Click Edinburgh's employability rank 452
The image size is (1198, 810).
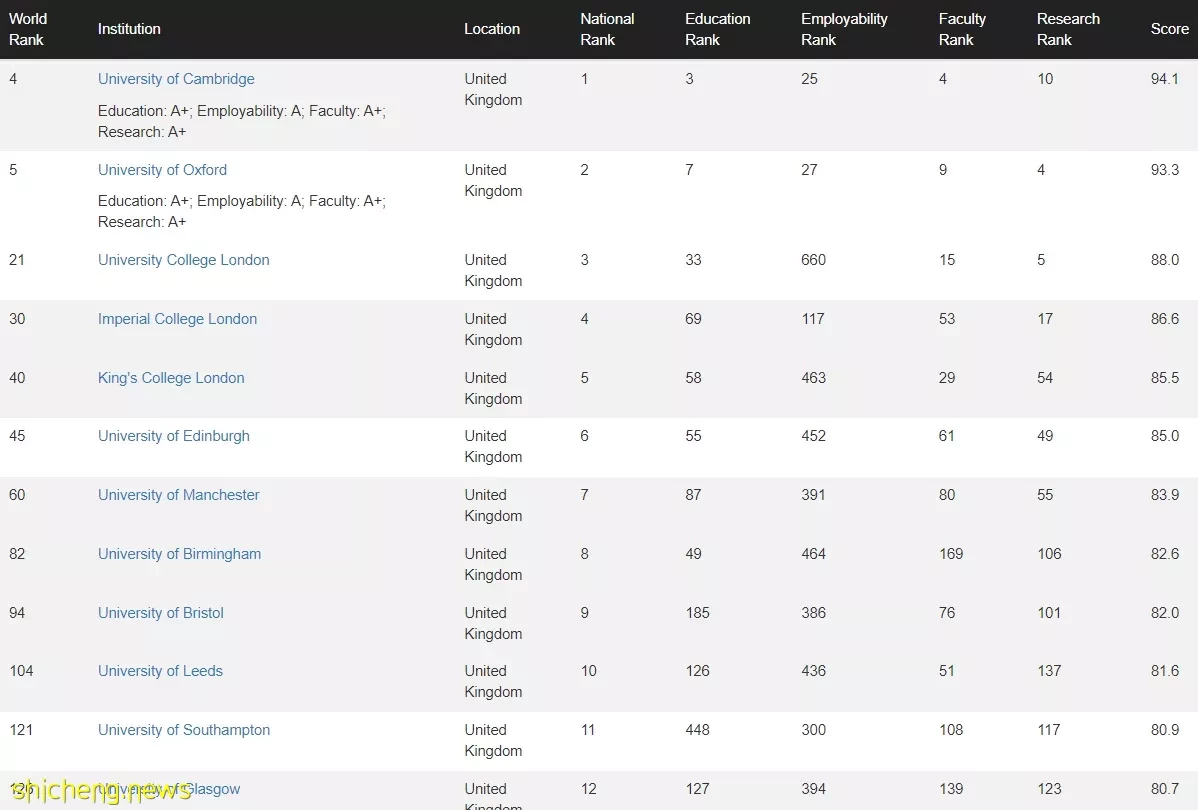pos(813,436)
